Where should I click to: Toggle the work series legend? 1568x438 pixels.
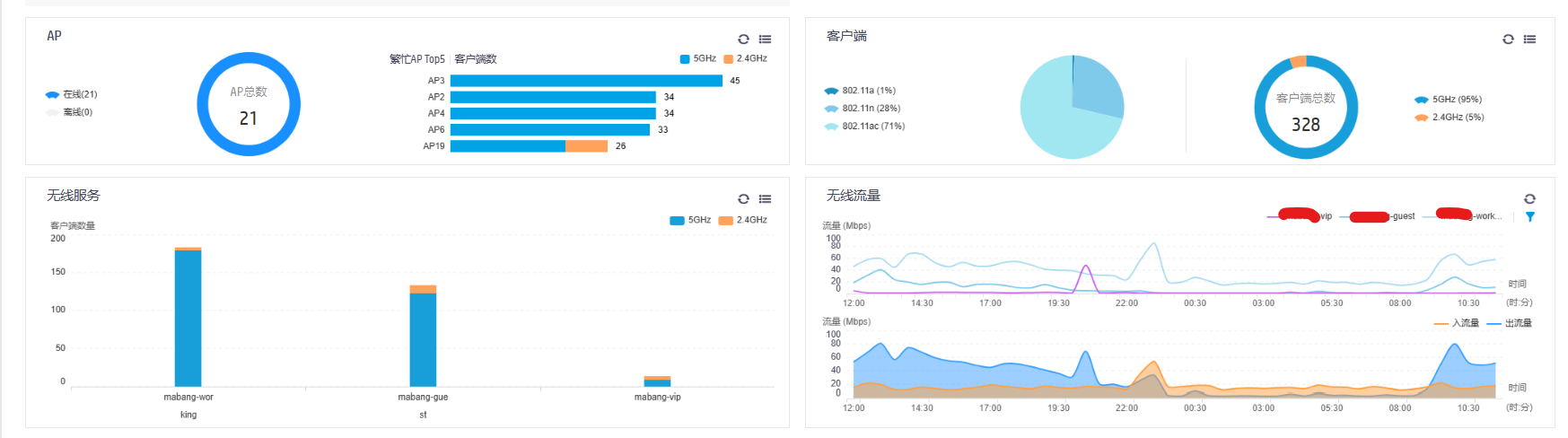[1462, 216]
